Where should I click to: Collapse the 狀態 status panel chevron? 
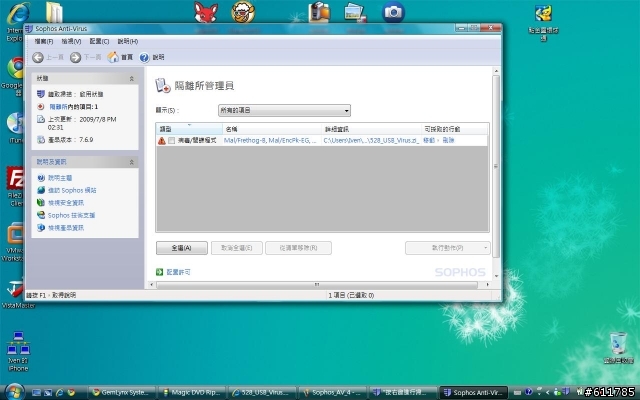tap(131, 78)
